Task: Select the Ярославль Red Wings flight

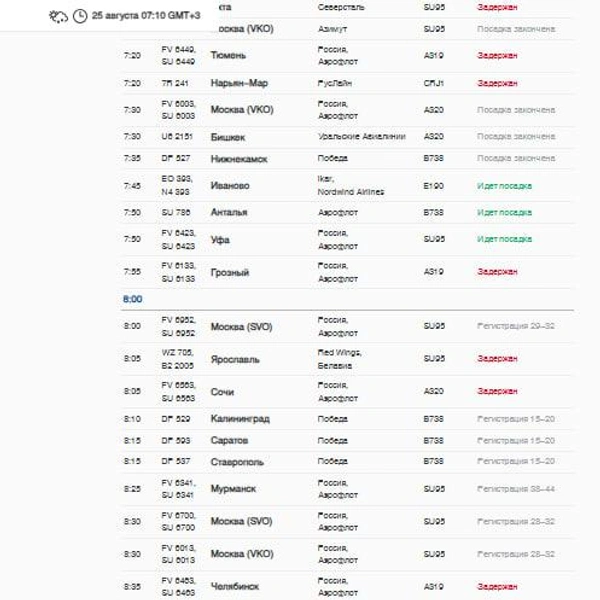Action: click(x=347, y=359)
